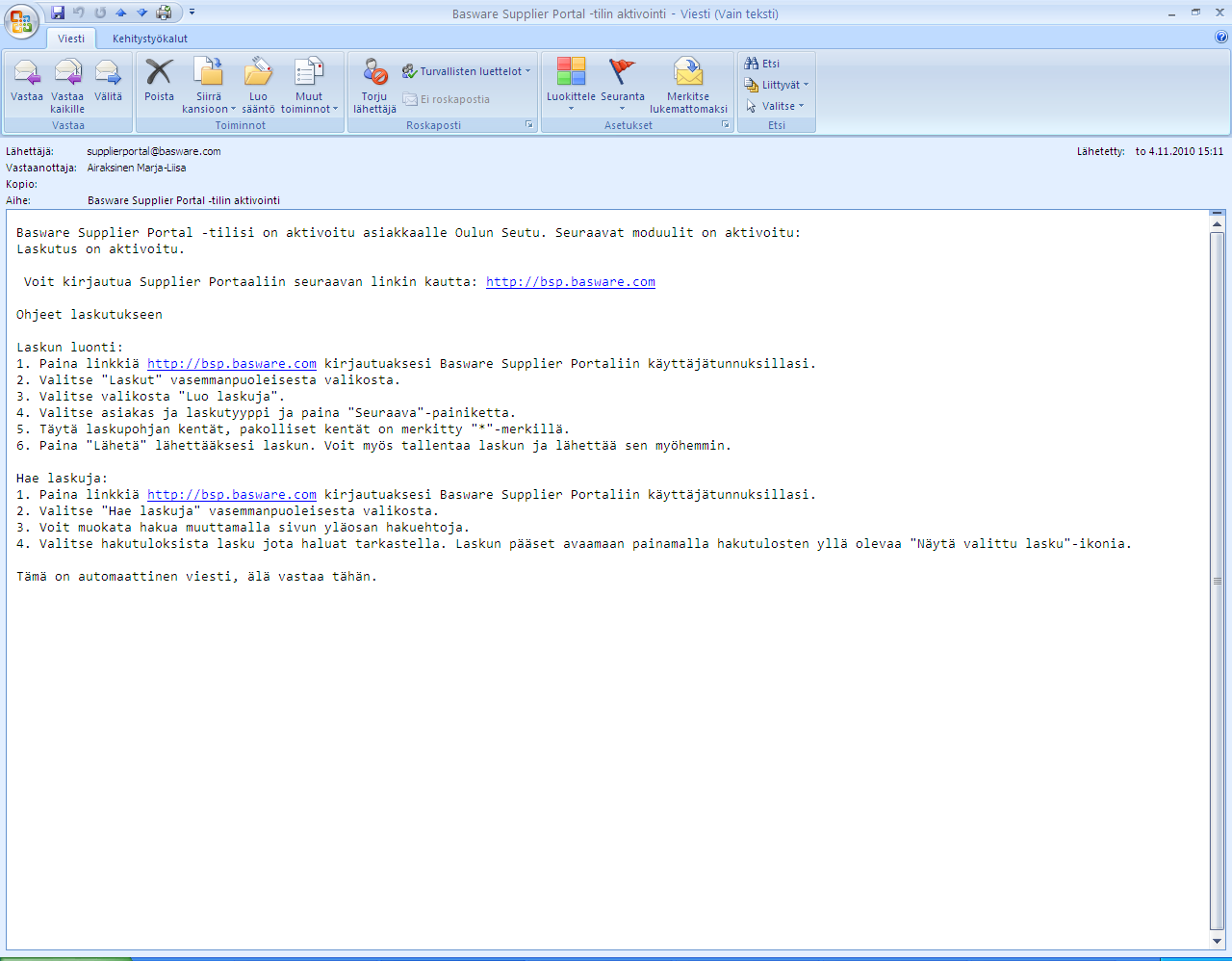Open Siirrä kansioon move-to-folder menu
Image resolution: width=1232 pixels, height=961 pixels.
pyautogui.click(x=209, y=85)
